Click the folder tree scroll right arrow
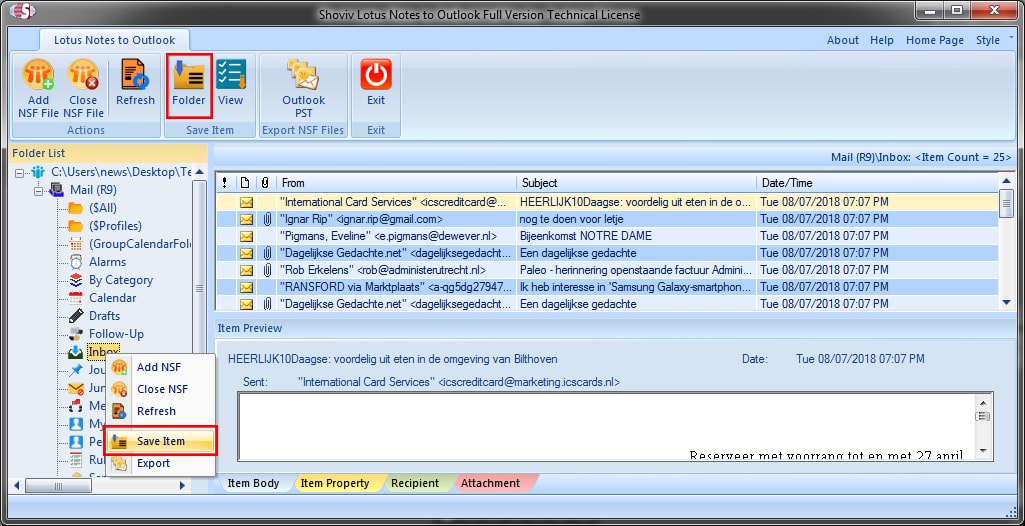The image size is (1025, 526). (182, 485)
